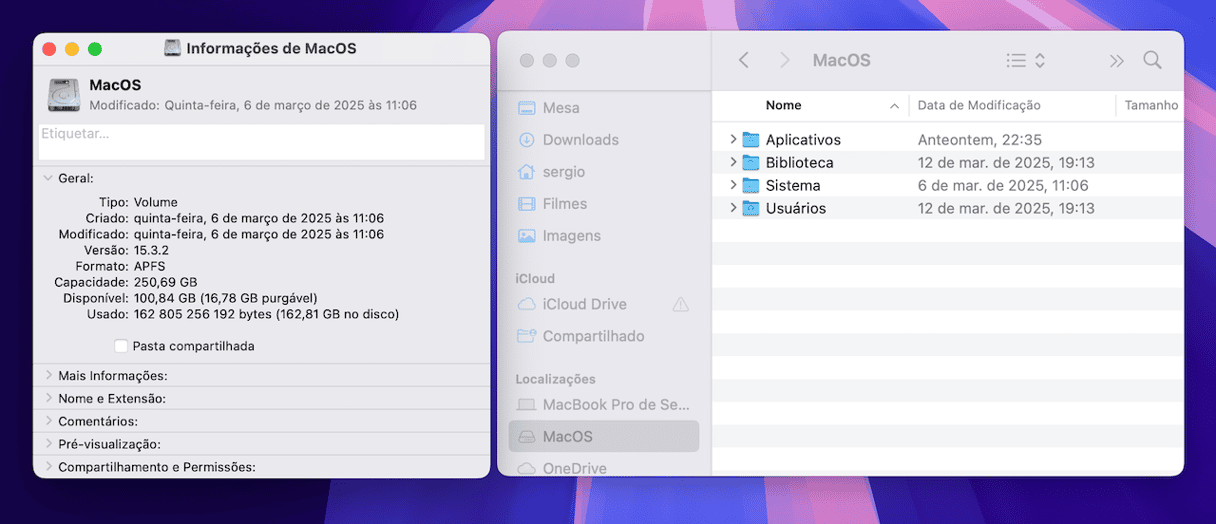Select MacOS volume in sidebar
This screenshot has height=524, width=1216.
tap(604, 437)
